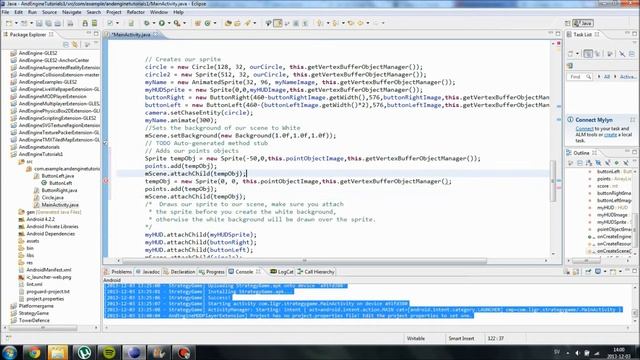Screen dimensions: 640x360
Task: Click the Console Pin icon
Action: (x=588, y=271)
